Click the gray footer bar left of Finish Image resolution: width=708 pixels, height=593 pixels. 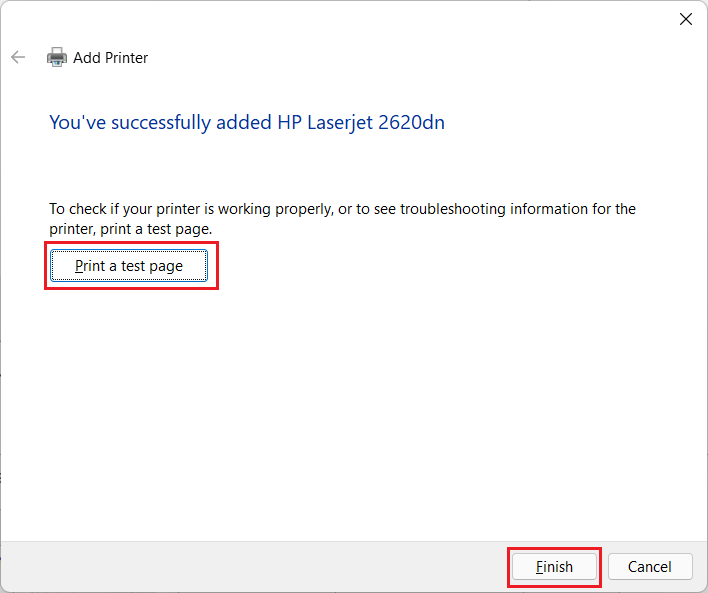250,567
